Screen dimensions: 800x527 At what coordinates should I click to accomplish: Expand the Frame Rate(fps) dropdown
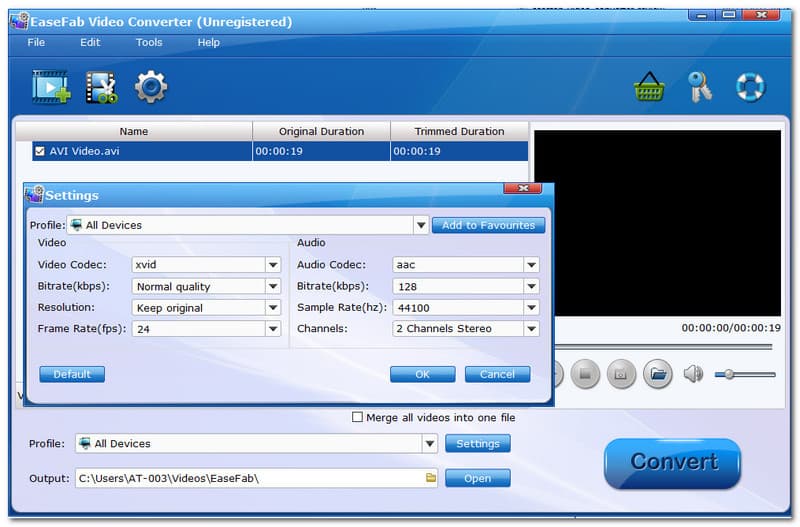(x=273, y=329)
